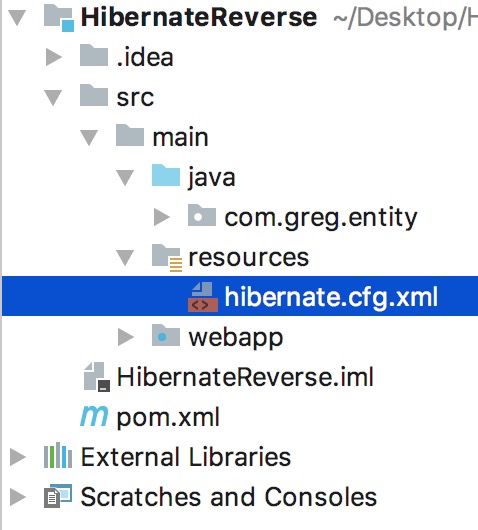Click the HibernateReverse.iml file icon
Viewport: 478px width, 530px height.
(97, 377)
